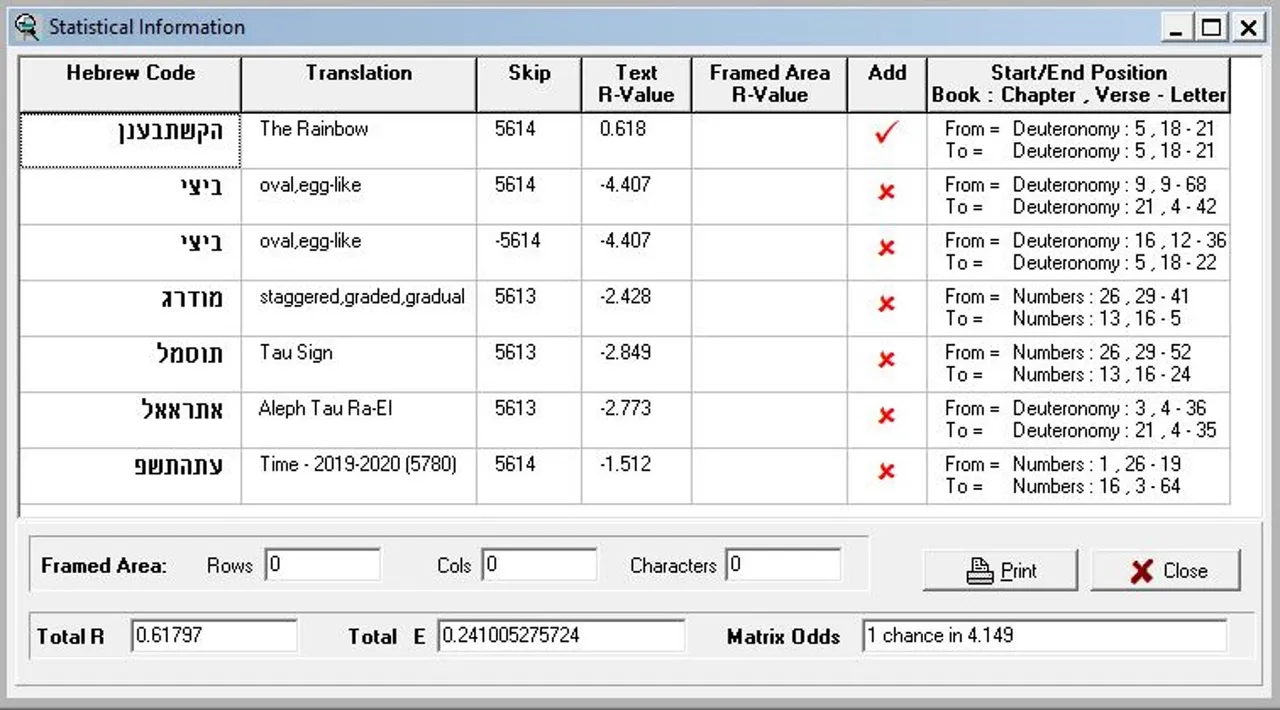Click the Characters input field

[x=783, y=565]
